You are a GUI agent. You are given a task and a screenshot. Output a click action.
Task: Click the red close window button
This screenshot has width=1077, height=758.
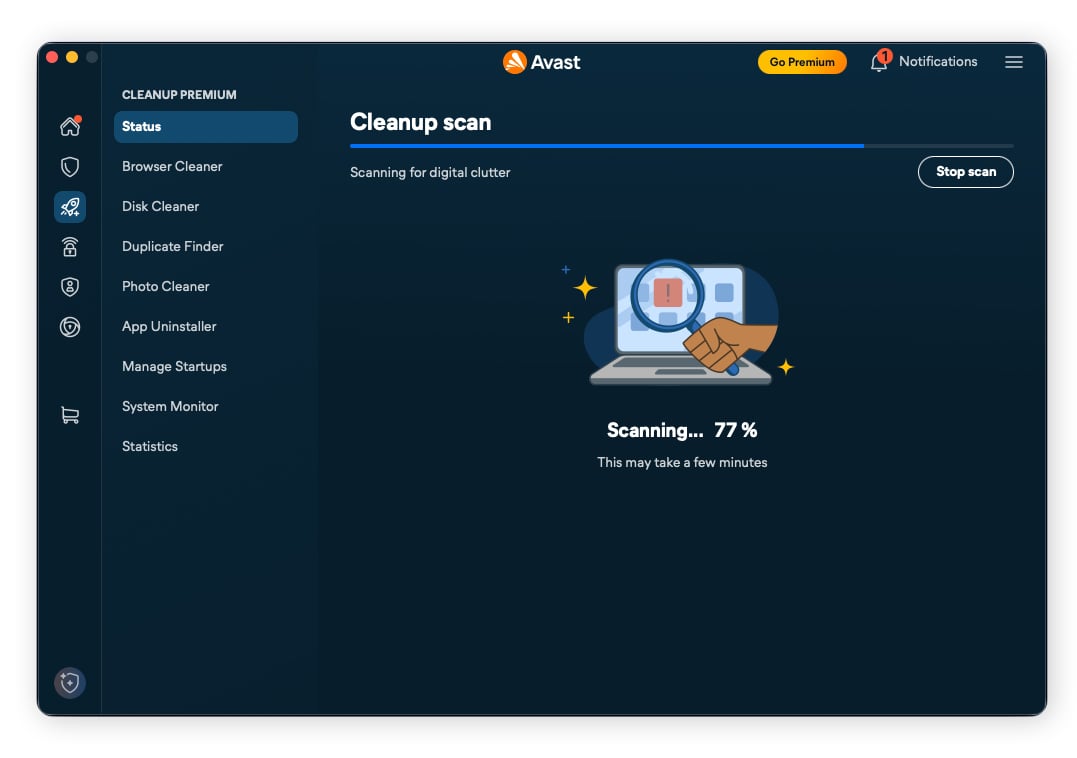click(52, 57)
